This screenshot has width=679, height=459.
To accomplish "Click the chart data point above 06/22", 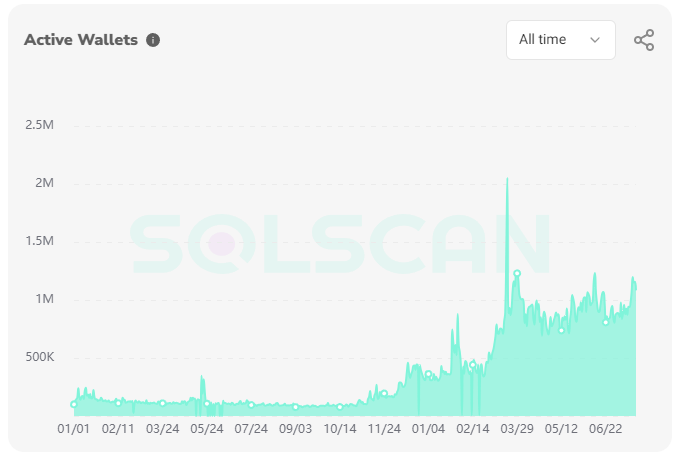I will coord(606,322).
